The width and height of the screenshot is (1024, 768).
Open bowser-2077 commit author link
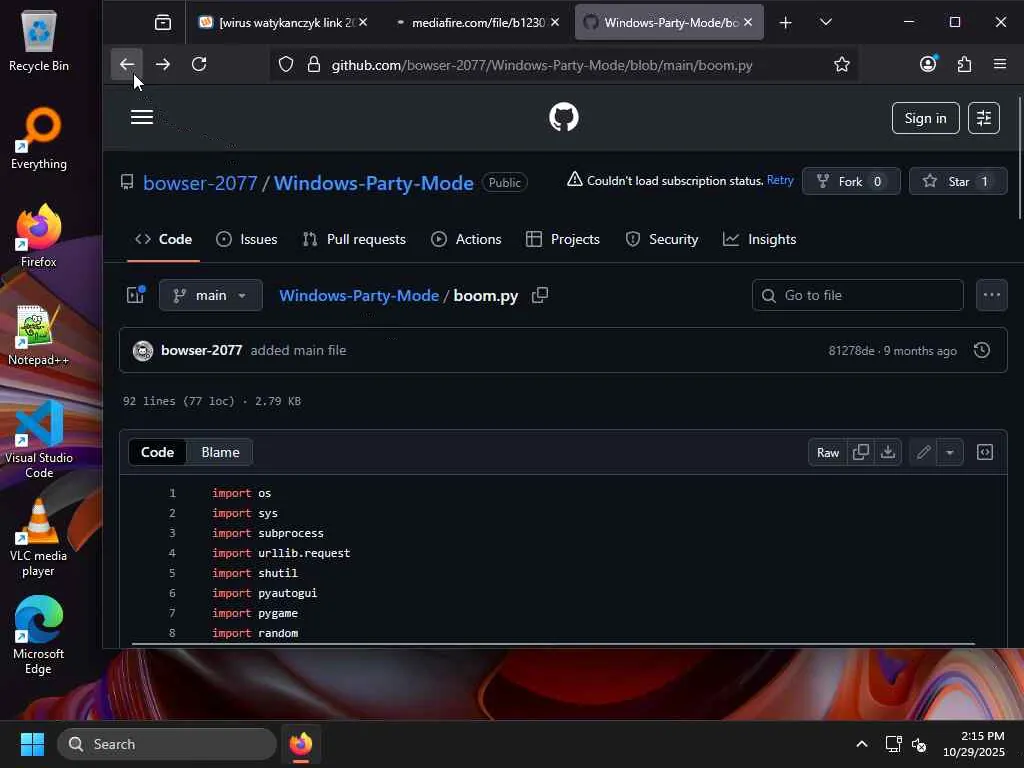pos(201,351)
